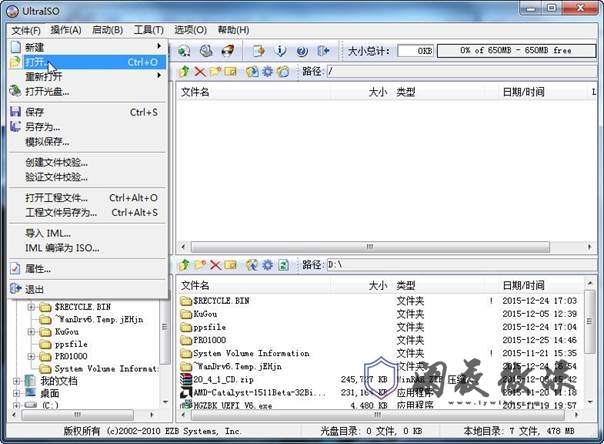The image size is (604, 444).
Task: Choose 打开光盘... from the File menu
Action: coord(48,91)
